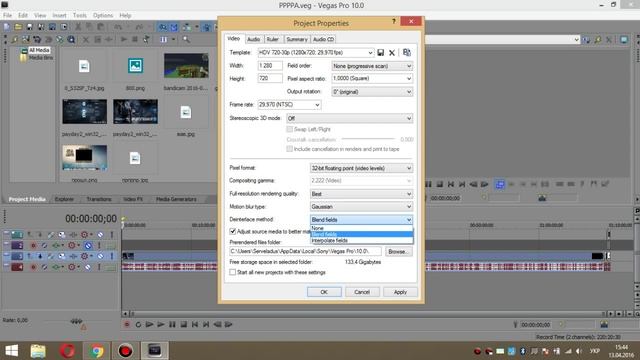Image resolution: width=640 pixels, height=360 pixels.
Task: Click the Save project toolbar icon
Action: [x=29, y=27]
